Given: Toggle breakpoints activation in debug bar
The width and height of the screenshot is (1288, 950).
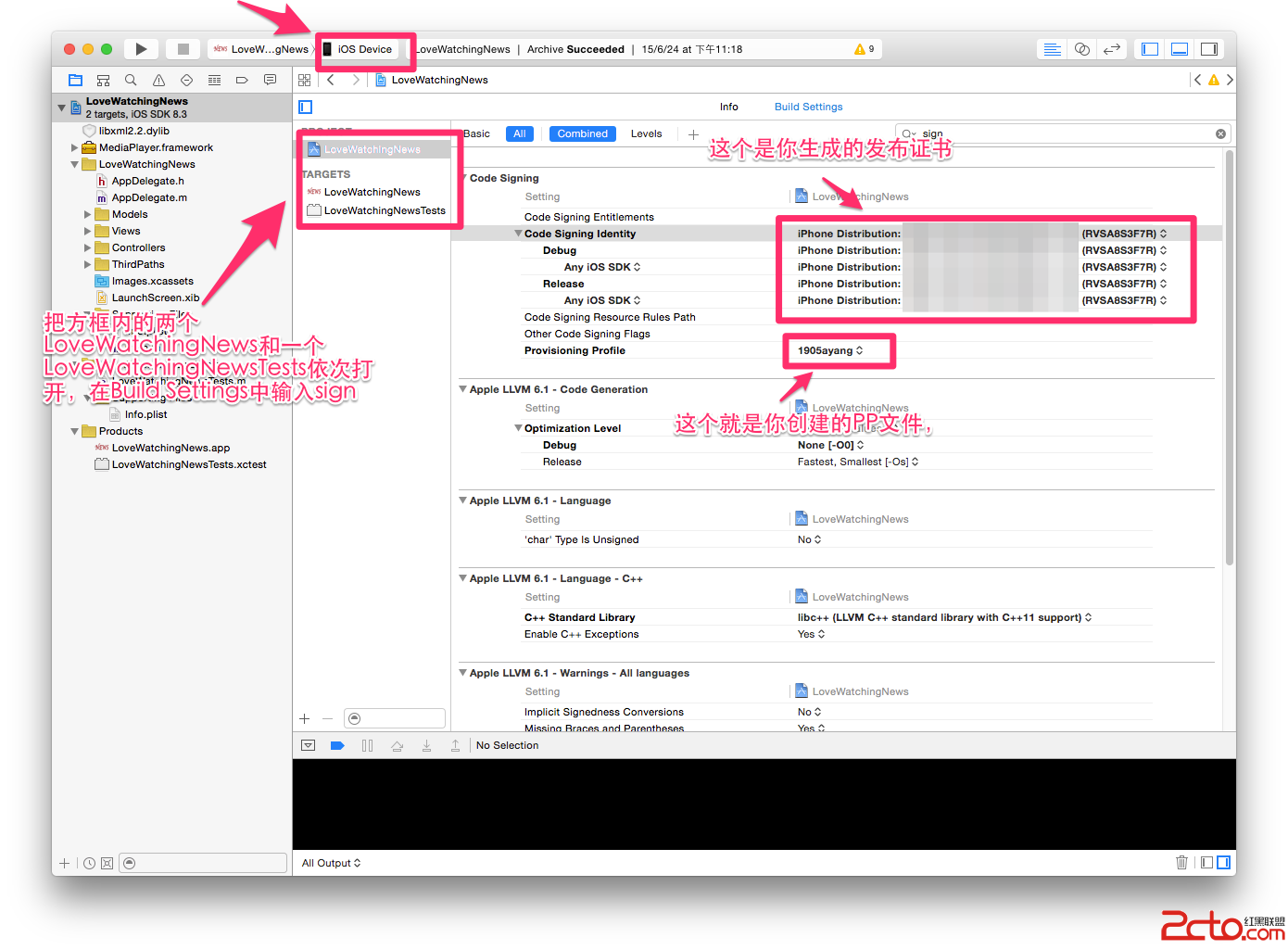Looking at the screenshot, I should (337, 745).
